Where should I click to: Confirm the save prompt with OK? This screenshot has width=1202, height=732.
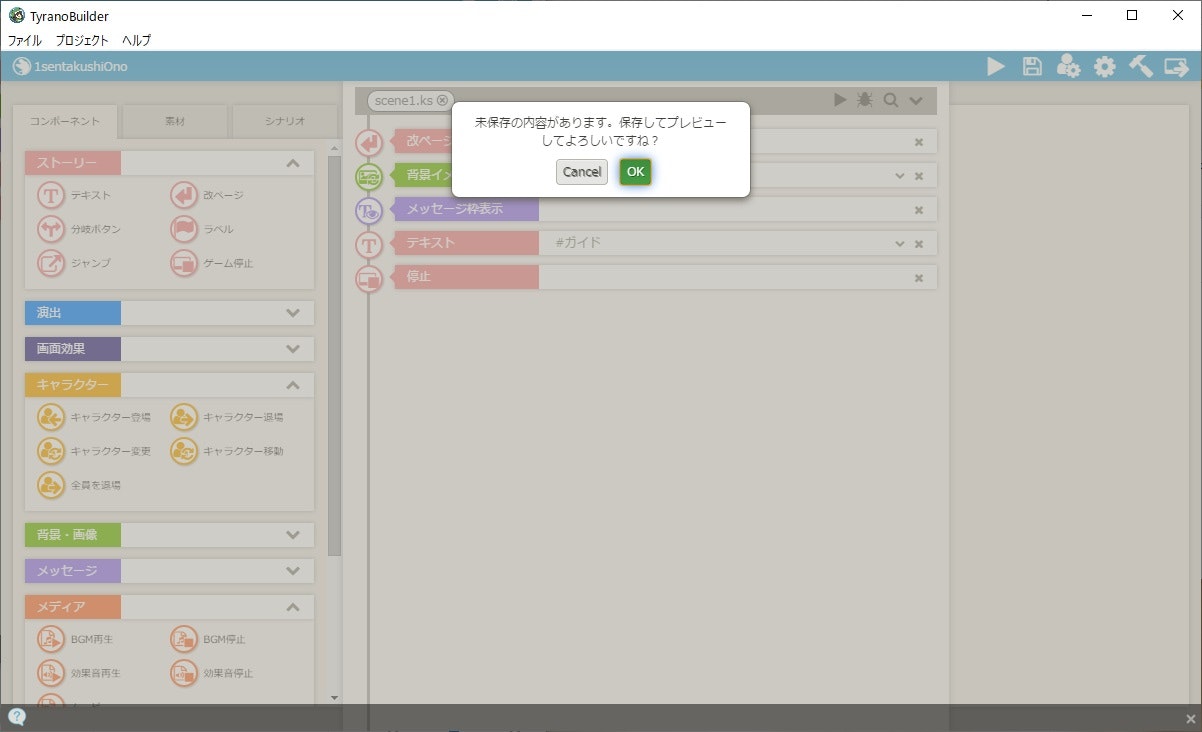pos(635,172)
